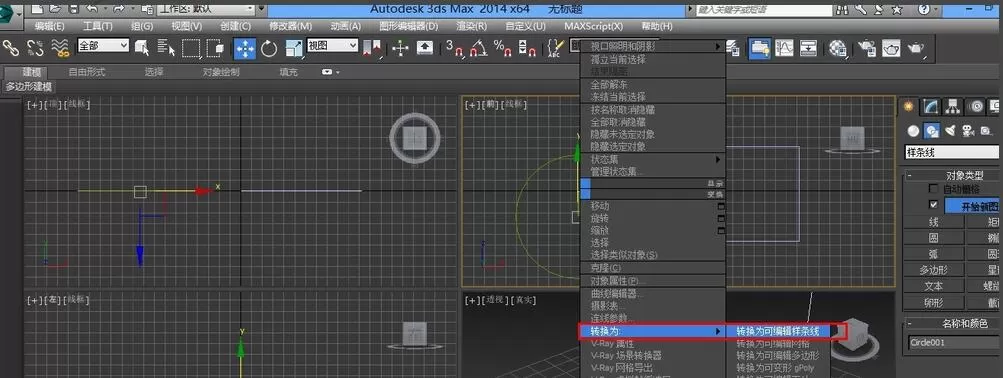The width and height of the screenshot is (1003, 378).
Task: Click the Bind to Space Warp icon
Action: point(59,47)
